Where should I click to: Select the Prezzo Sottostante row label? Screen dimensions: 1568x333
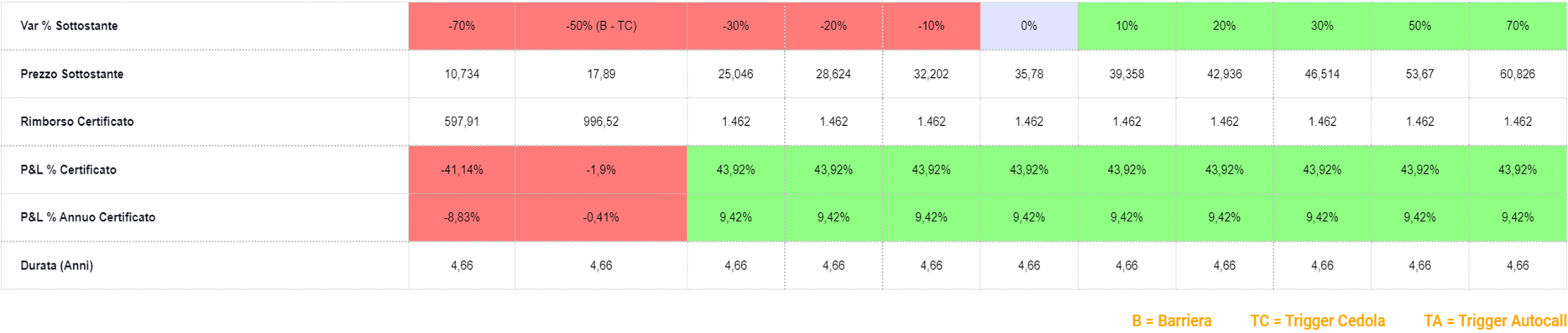click(72, 74)
